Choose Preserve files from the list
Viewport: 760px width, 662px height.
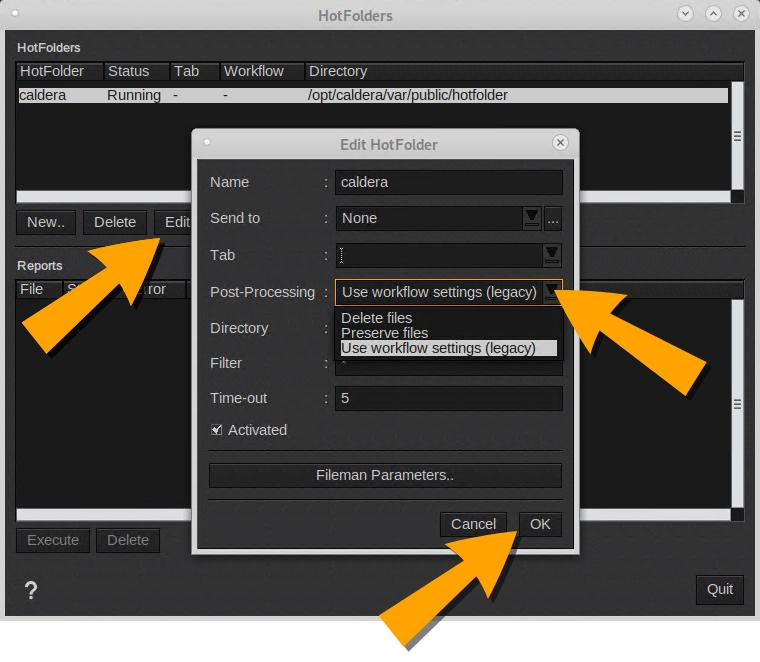pyautogui.click(x=384, y=333)
